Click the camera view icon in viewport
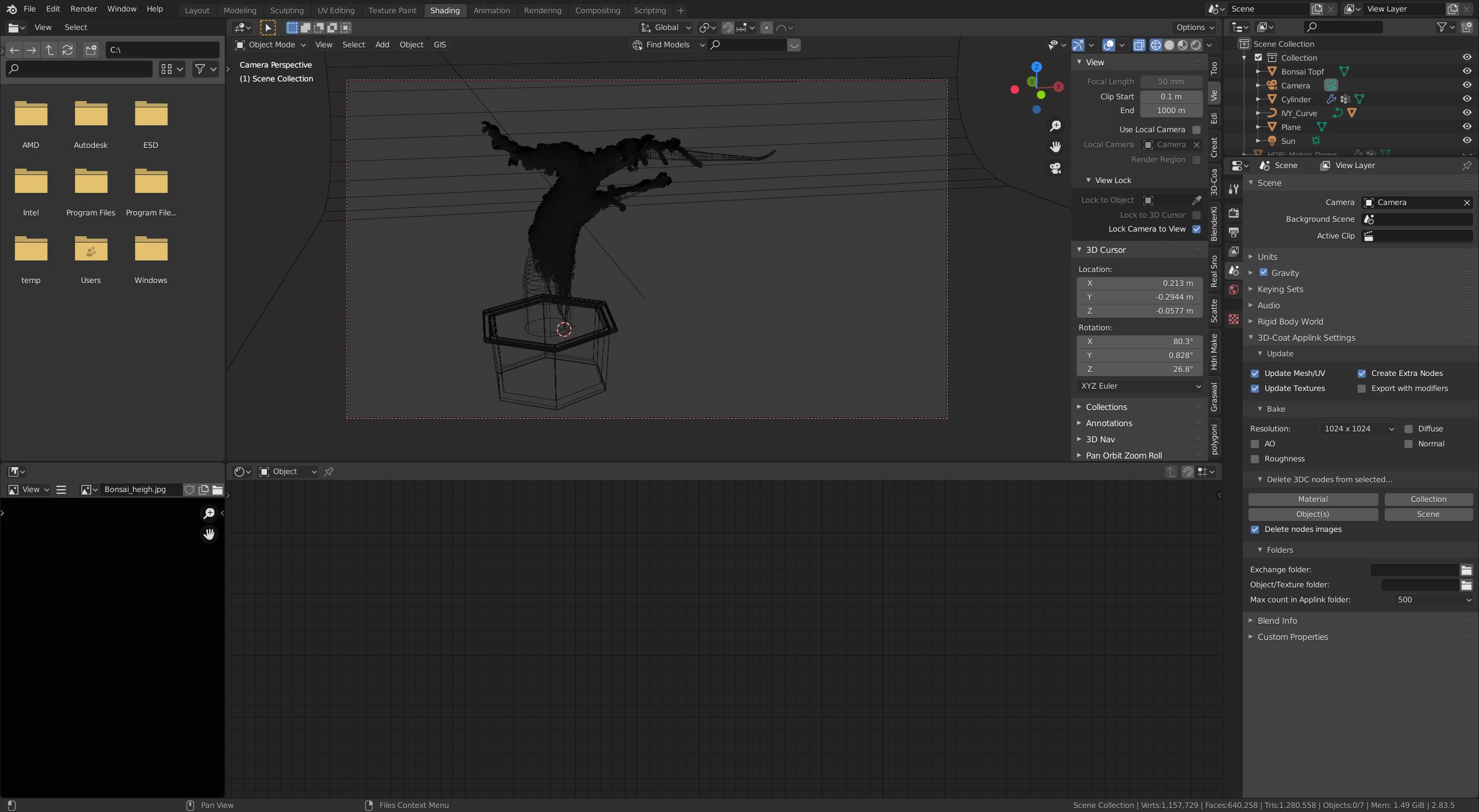 coord(1056,168)
